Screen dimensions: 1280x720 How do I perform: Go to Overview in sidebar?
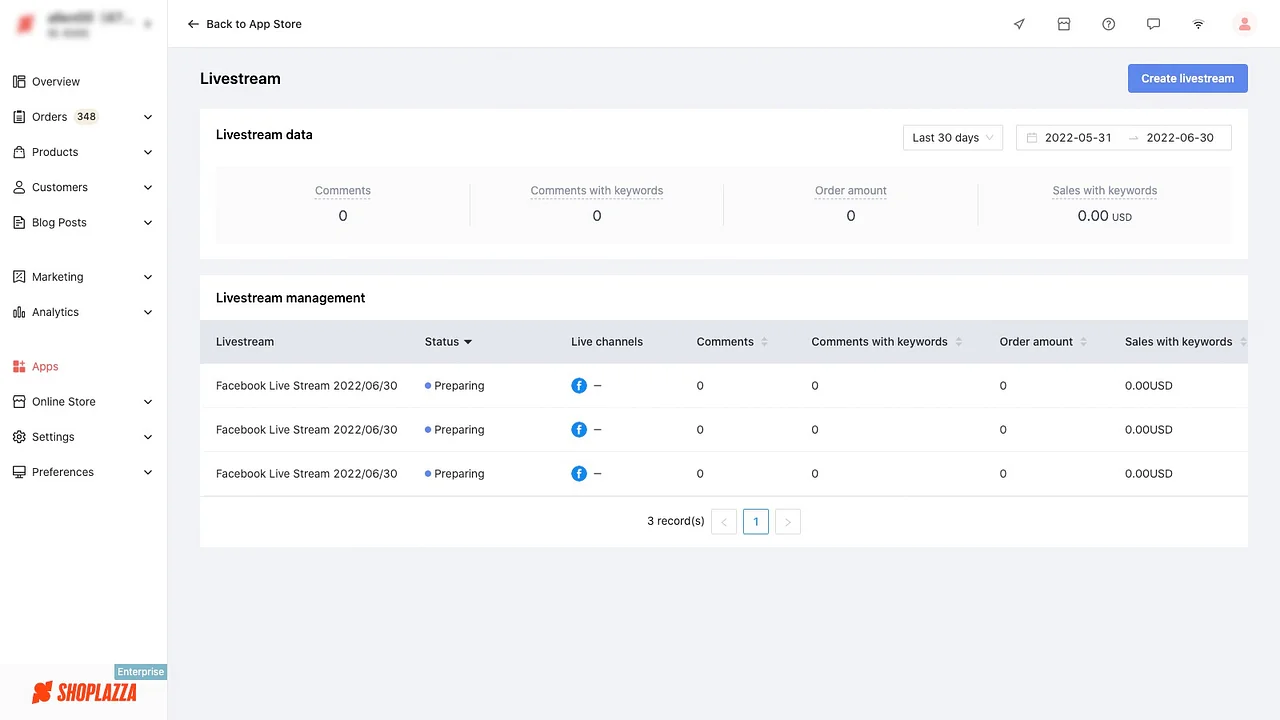tap(56, 82)
